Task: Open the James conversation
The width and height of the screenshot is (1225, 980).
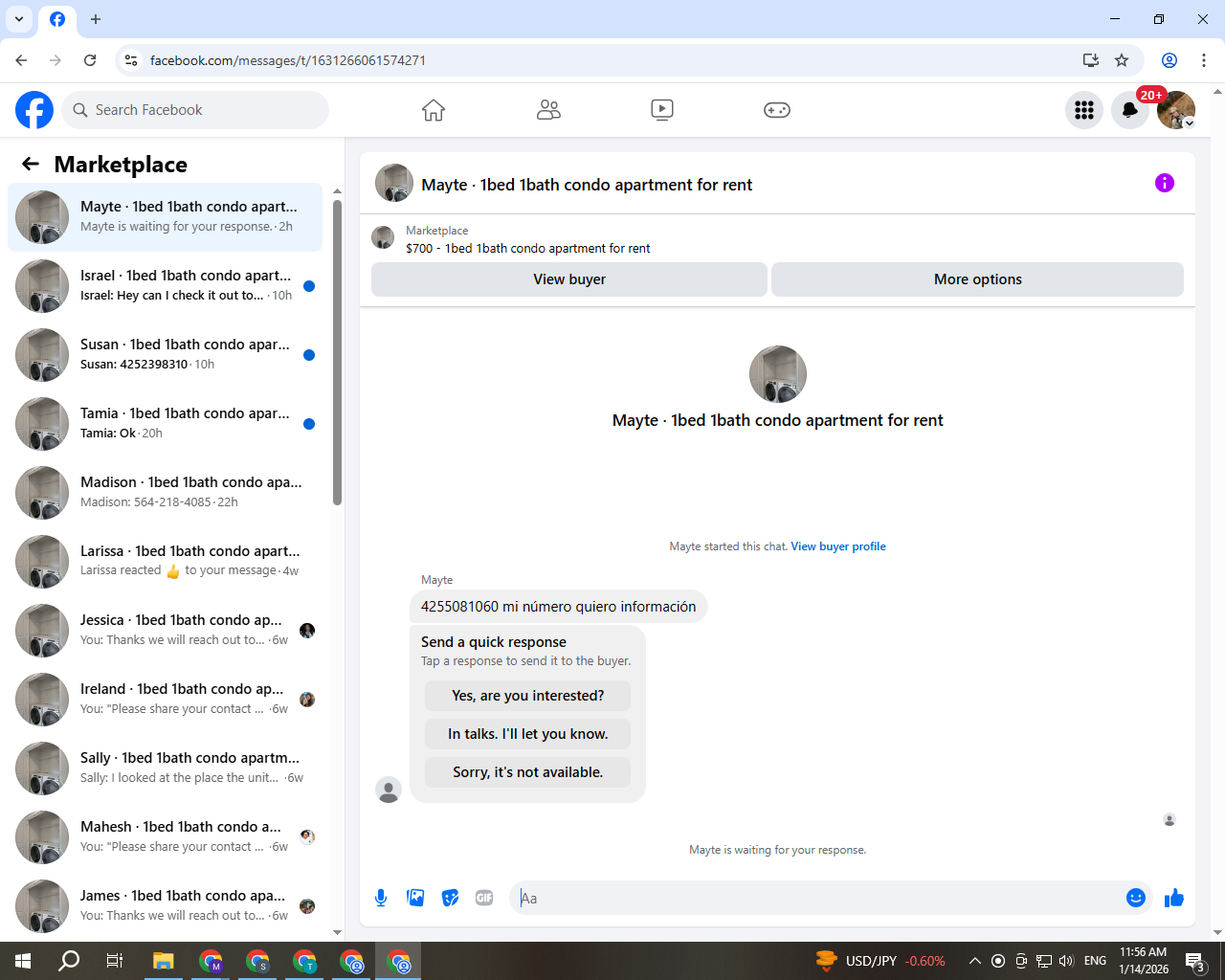Action: click(165, 906)
